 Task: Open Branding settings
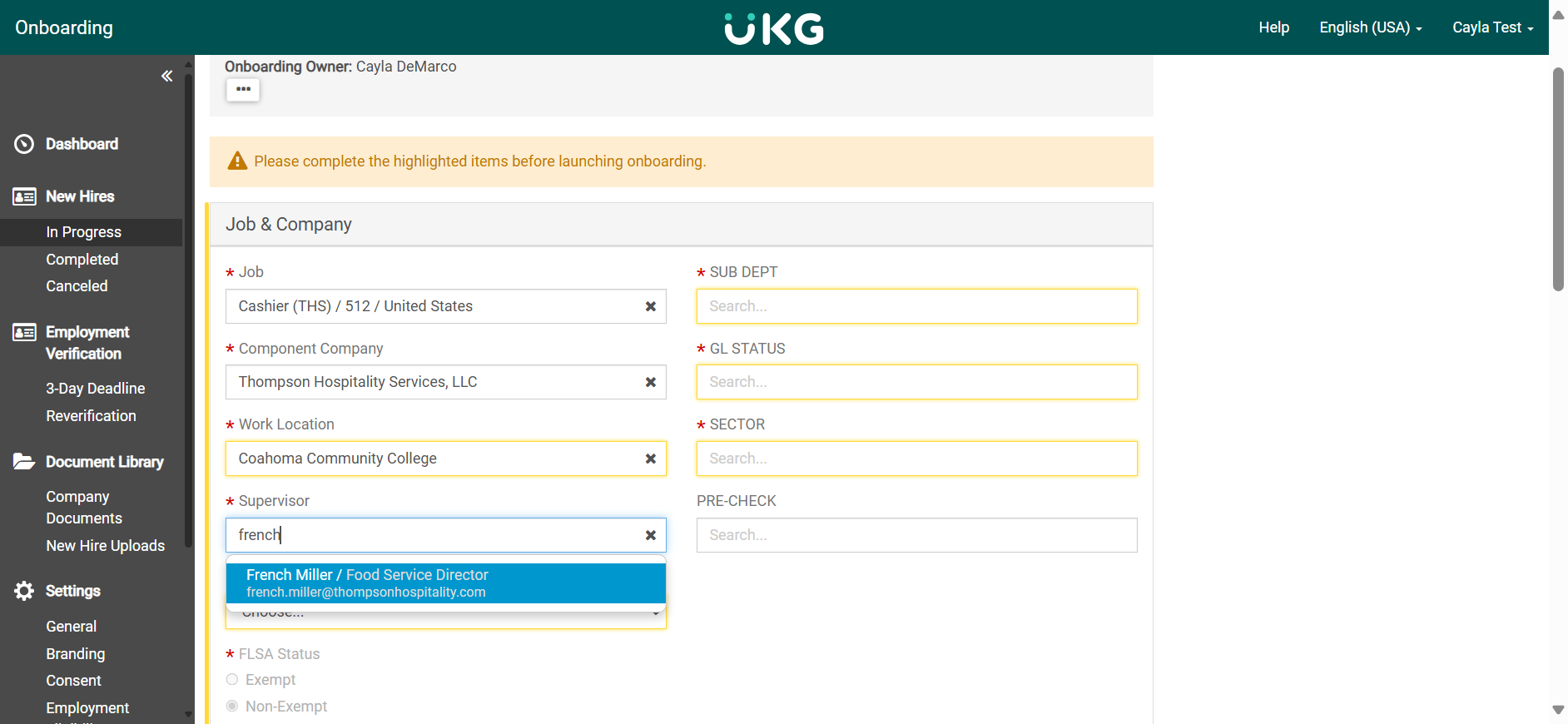(x=75, y=654)
